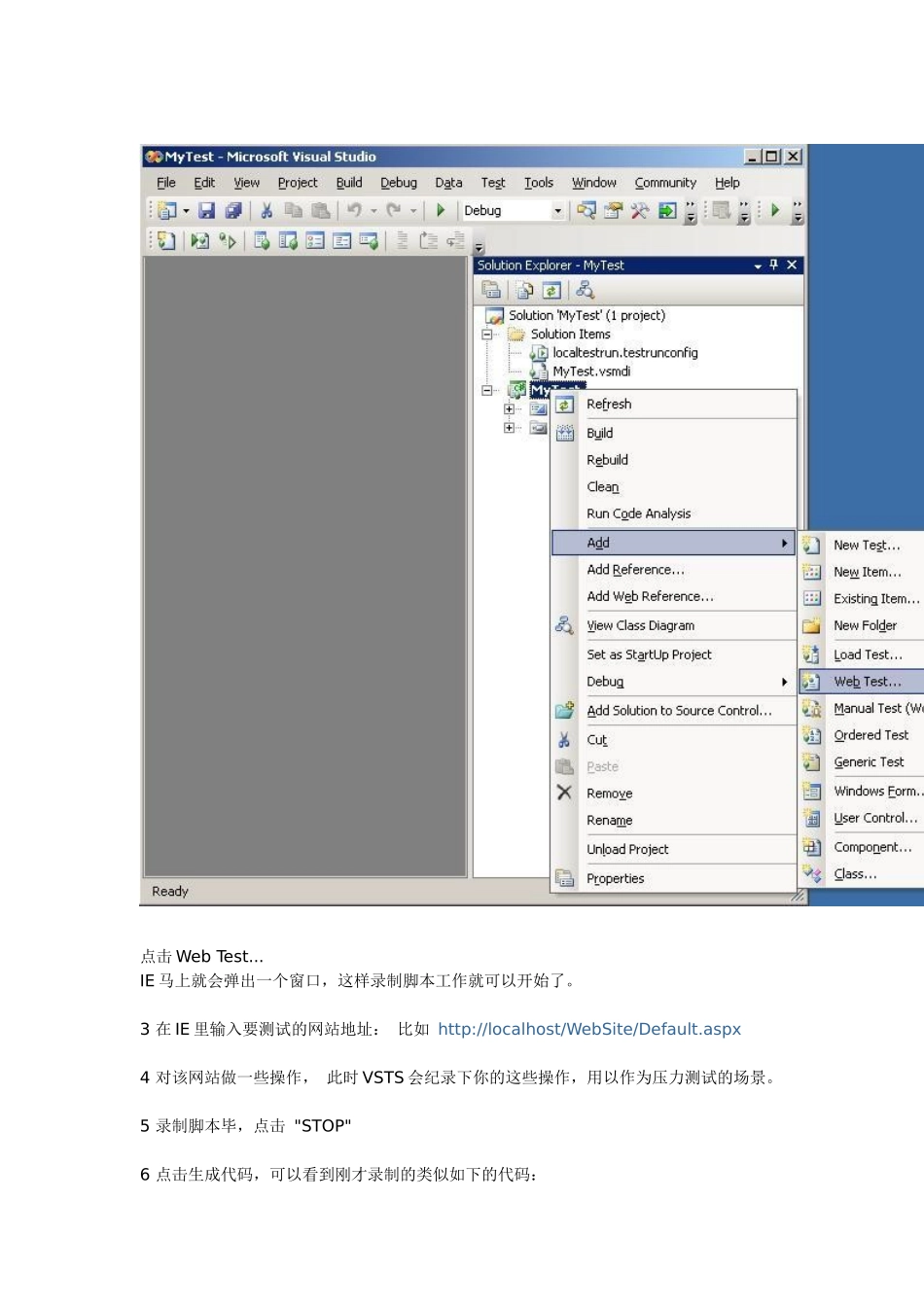Collapse the MyTest project node
Viewport: 924px width, 1307px height.
tap(488, 390)
